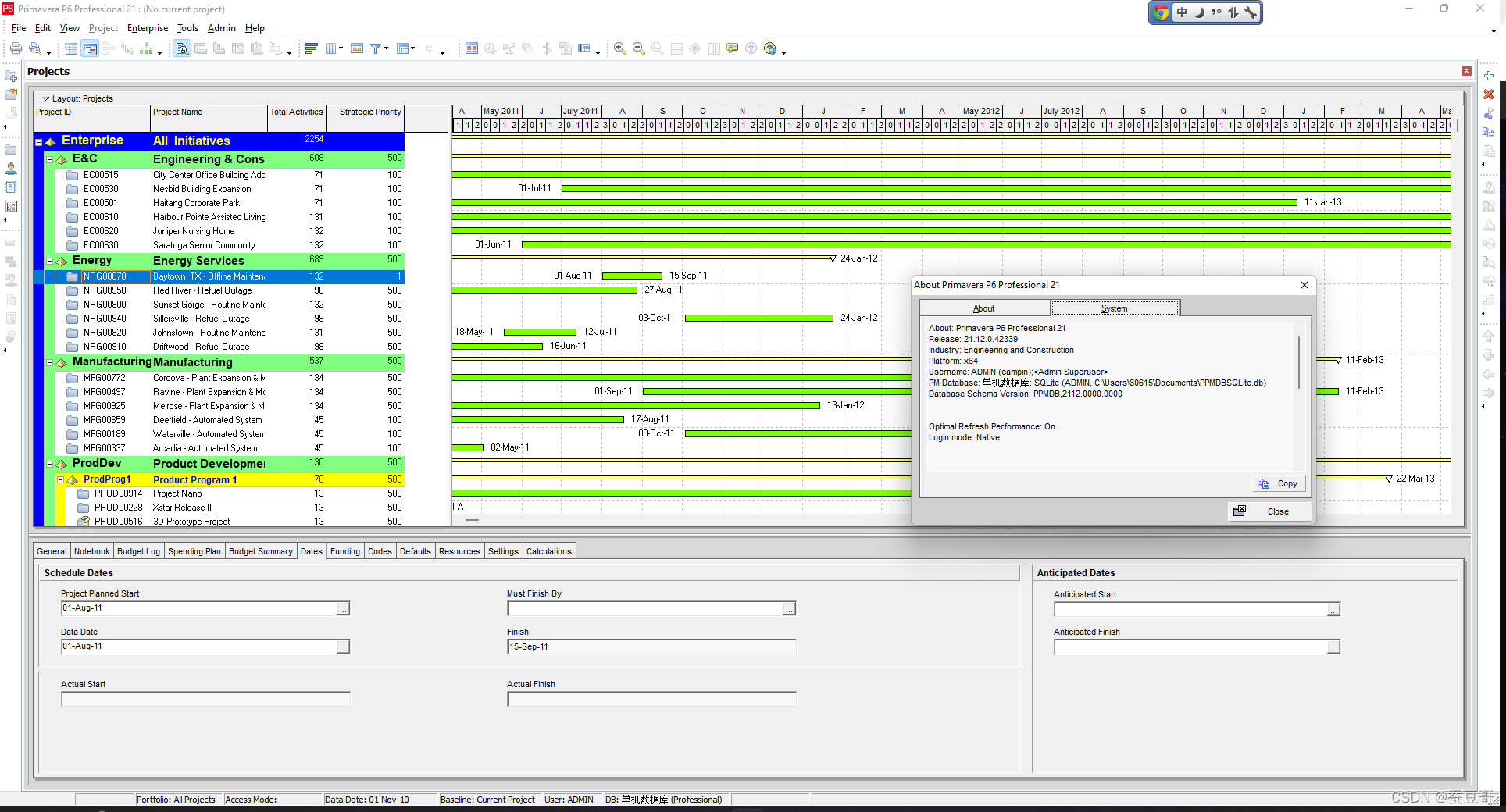Image resolution: width=1506 pixels, height=812 pixels.
Task: Switch to the Budget Log tab
Action: point(138,550)
